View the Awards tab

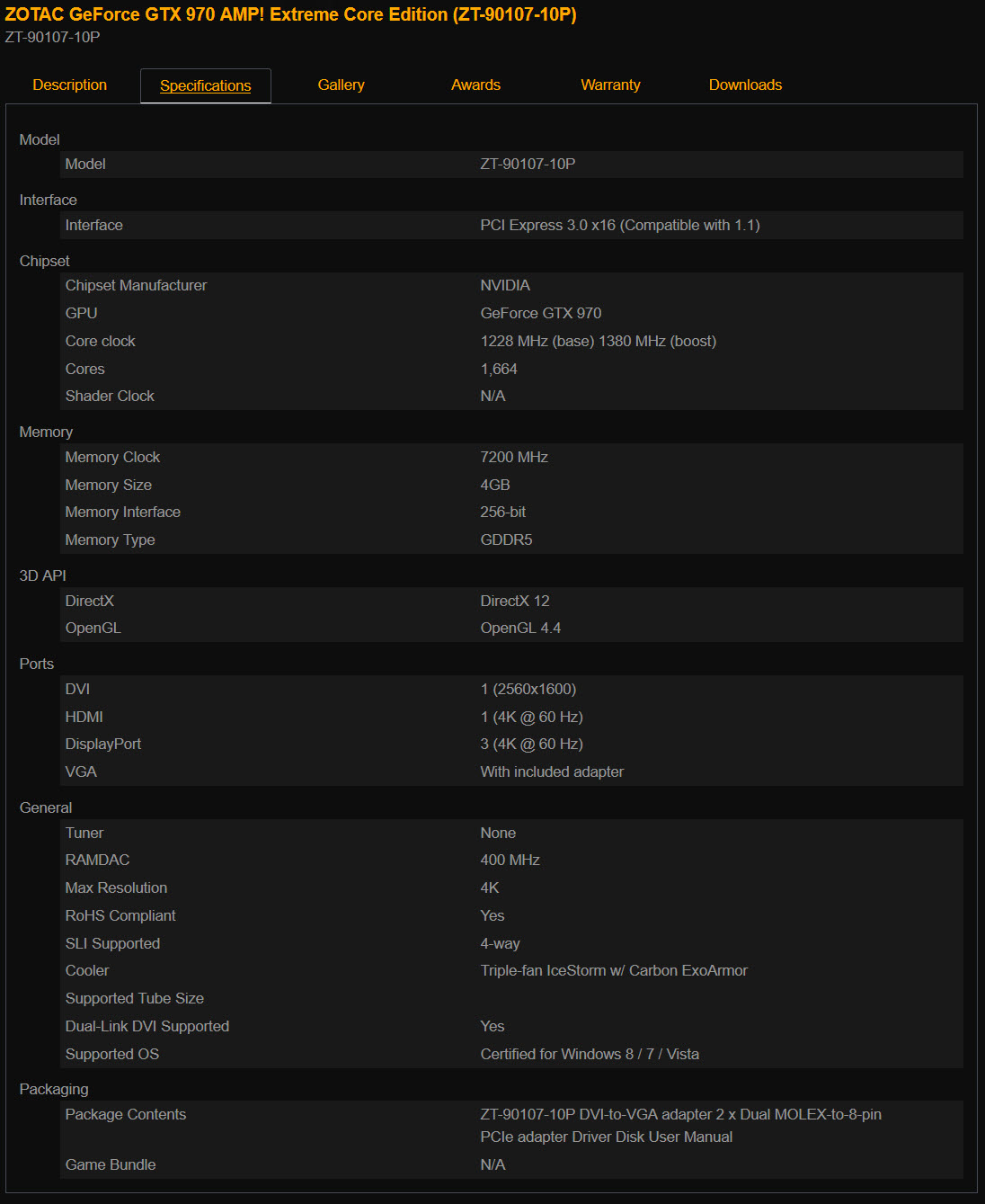[x=475, y=85]
